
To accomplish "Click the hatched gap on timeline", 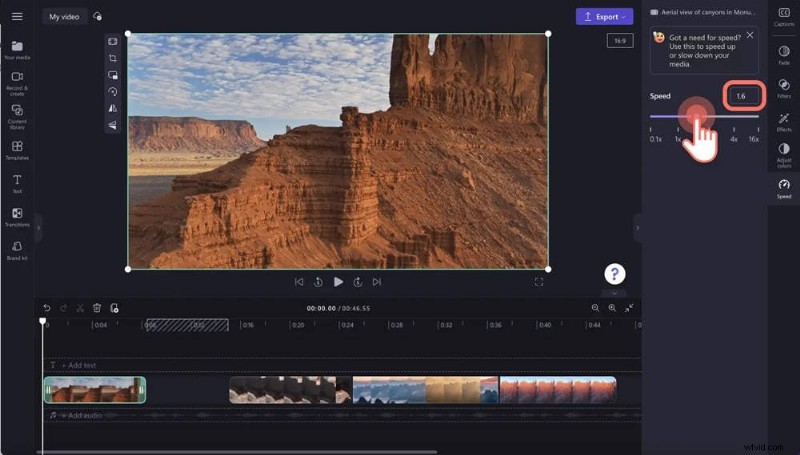I will coord(187,325).
